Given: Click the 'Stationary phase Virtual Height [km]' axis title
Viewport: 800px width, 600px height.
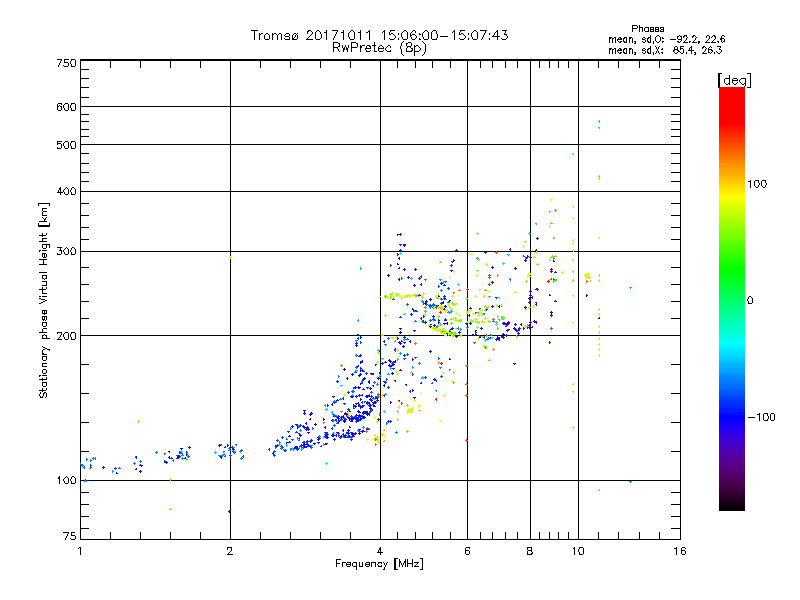Looking at the screenshot, I should click(44, 300).
